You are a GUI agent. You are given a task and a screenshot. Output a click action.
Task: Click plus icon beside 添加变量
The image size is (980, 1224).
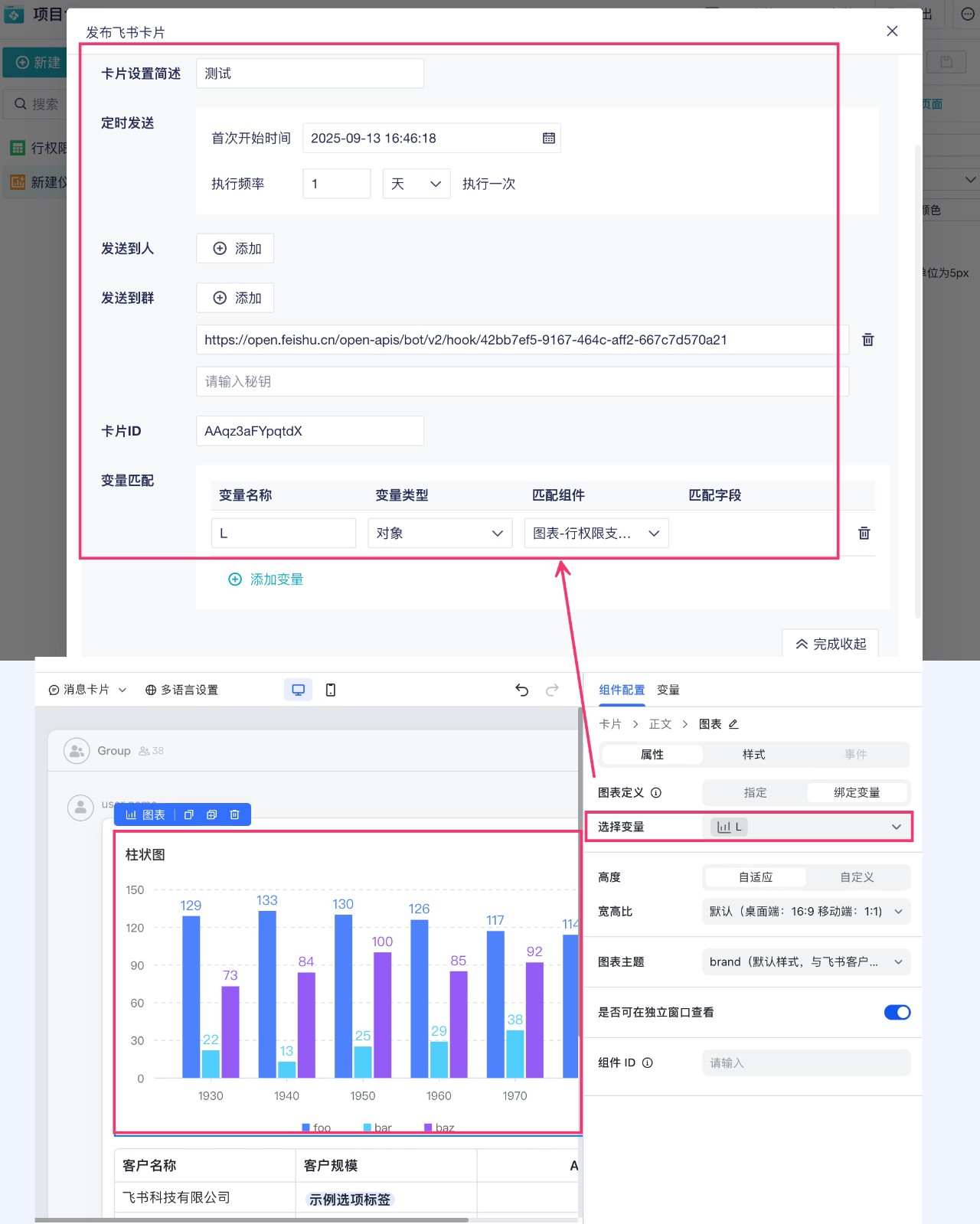pos(235,579)
